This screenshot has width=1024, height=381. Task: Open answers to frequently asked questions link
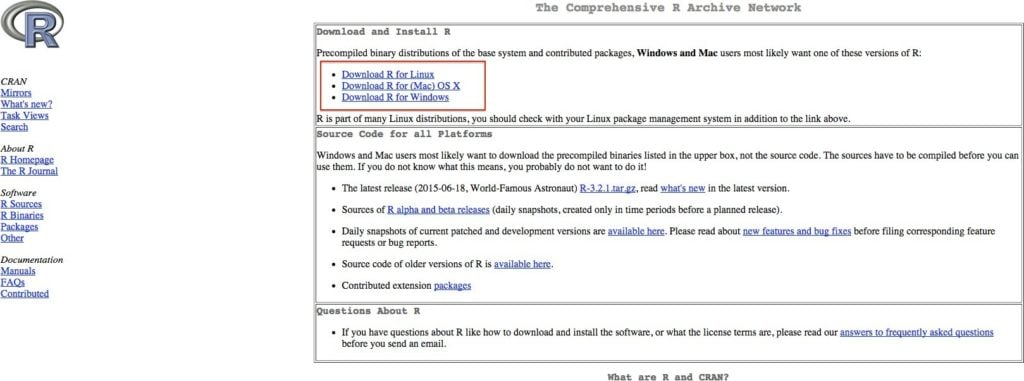[916, 333]
